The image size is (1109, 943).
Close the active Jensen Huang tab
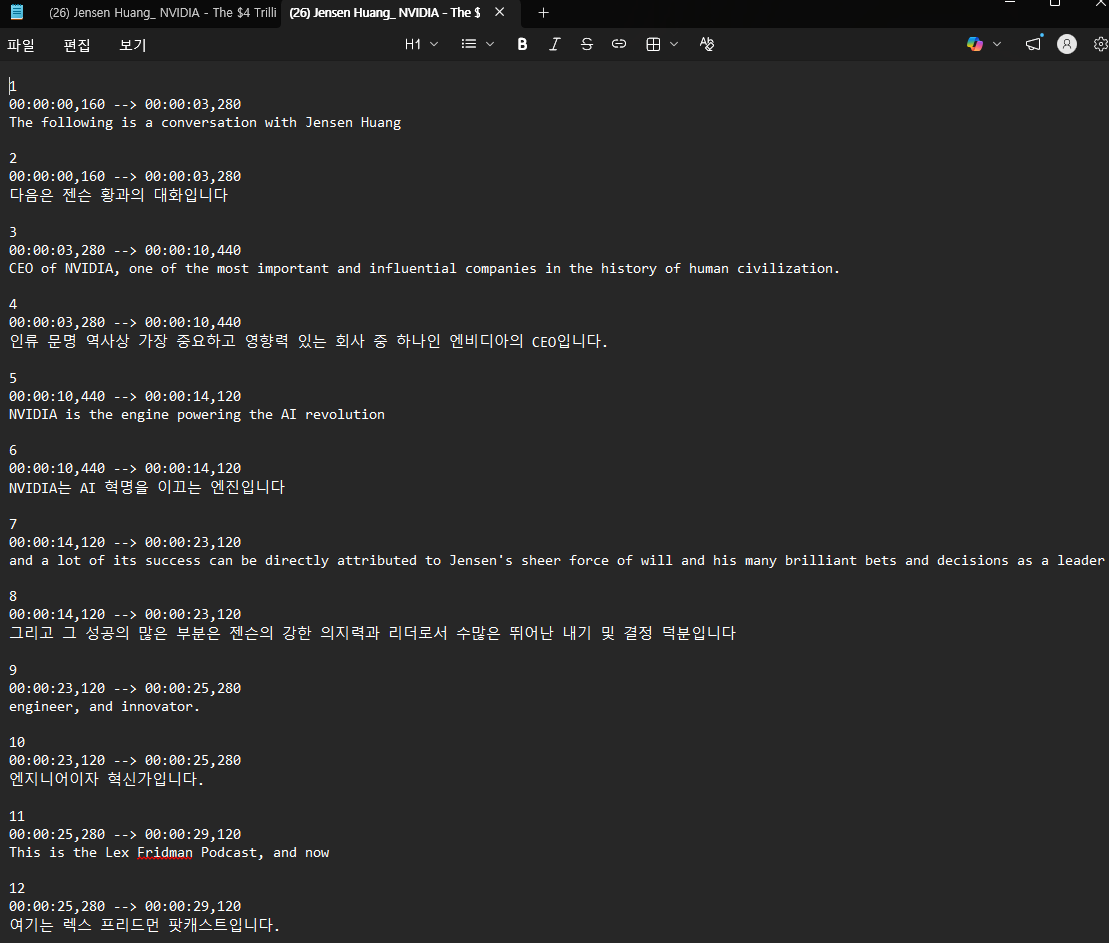500,13
